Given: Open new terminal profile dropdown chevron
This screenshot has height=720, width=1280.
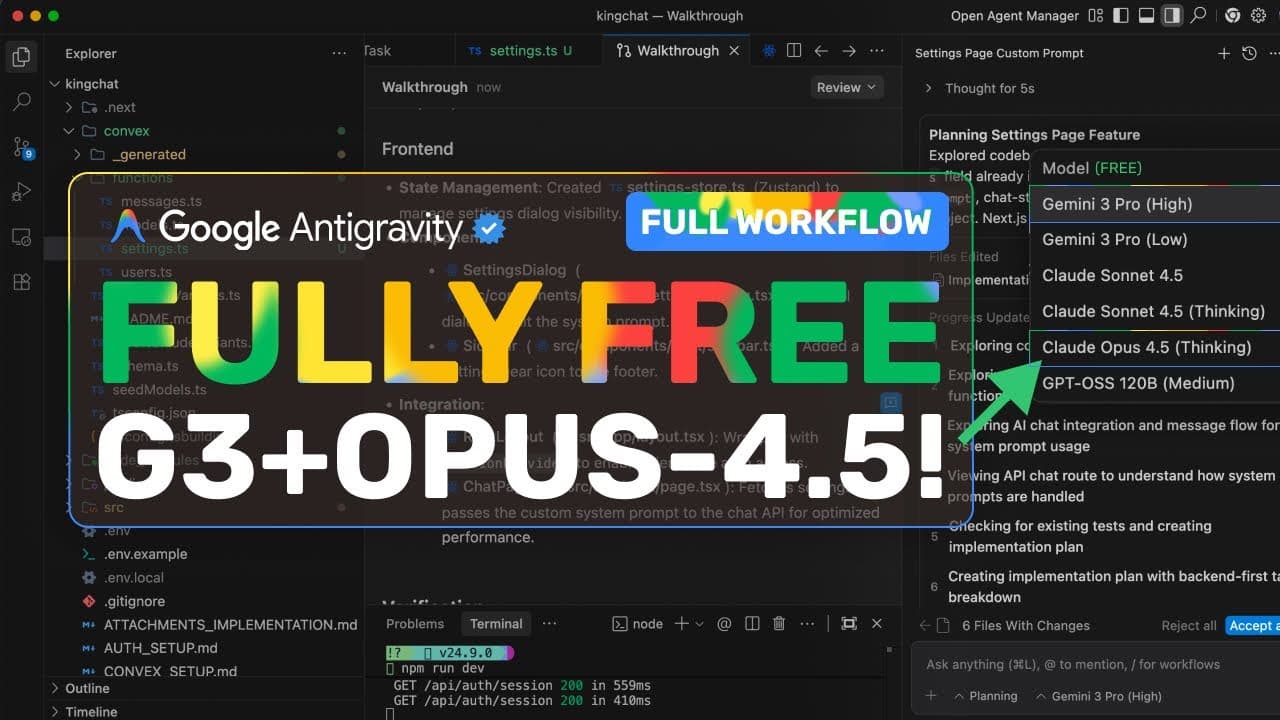Looking at the screenshot, I should coord(699,624).
